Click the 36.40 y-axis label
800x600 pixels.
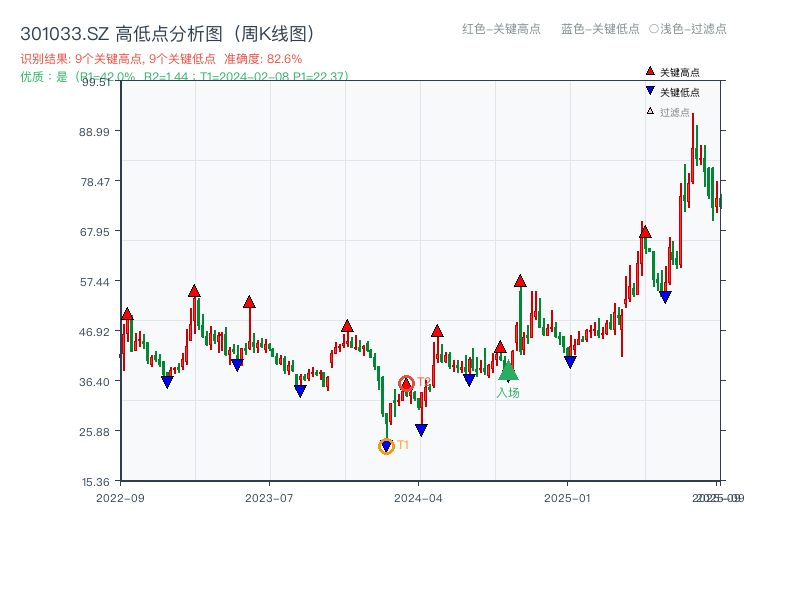point(94,382)
